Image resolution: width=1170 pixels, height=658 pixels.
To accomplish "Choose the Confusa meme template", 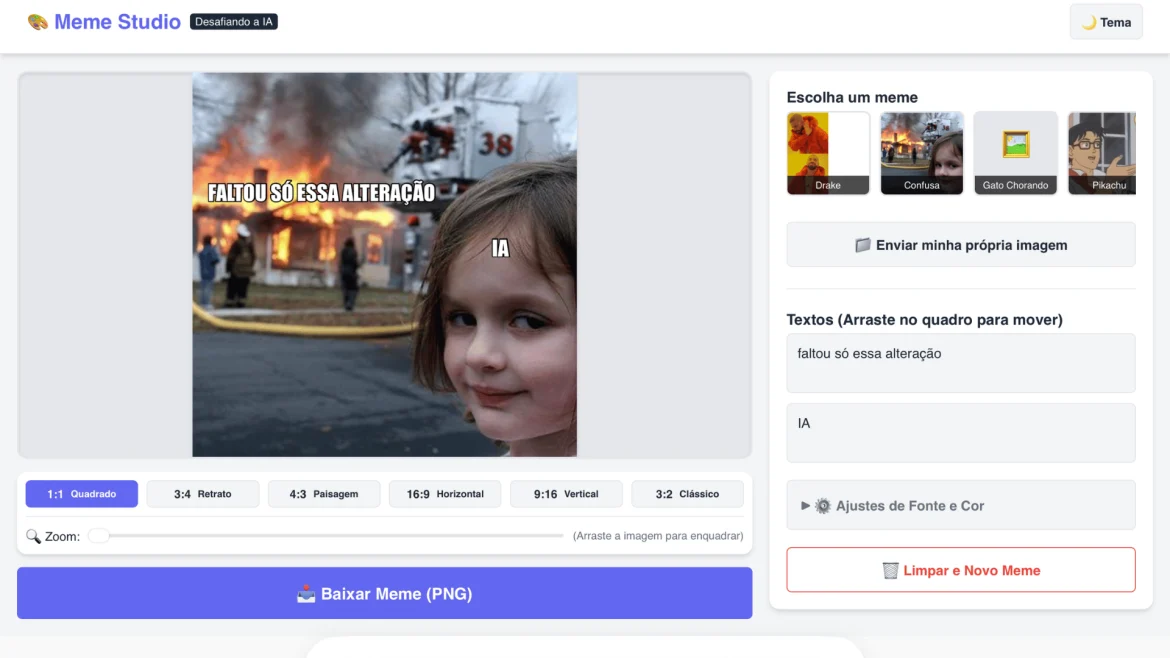I will tap(922, 153).
